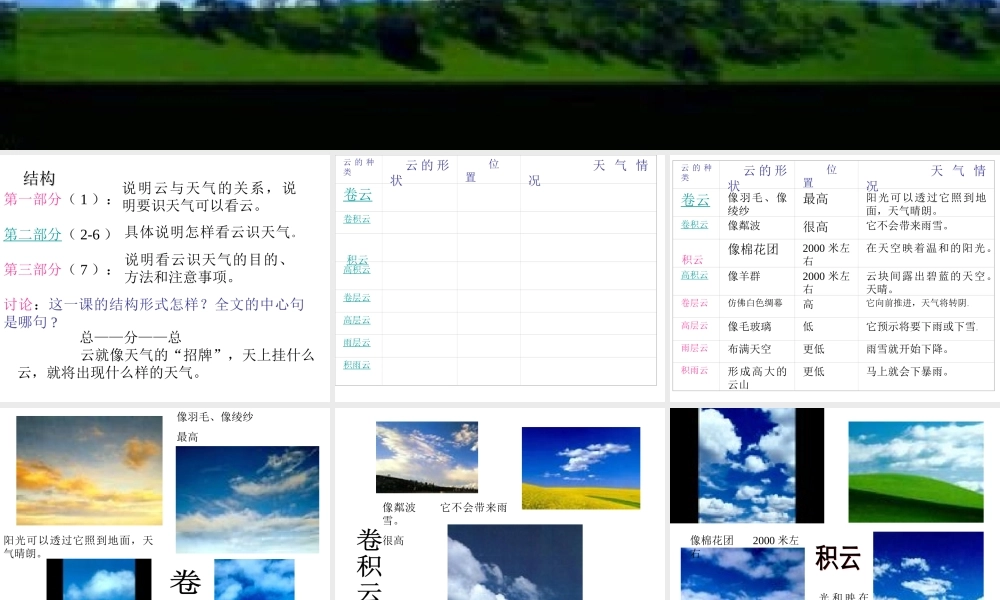Click 积云 row label in the filled table
1000x600 pixels.
click(693, 260)
